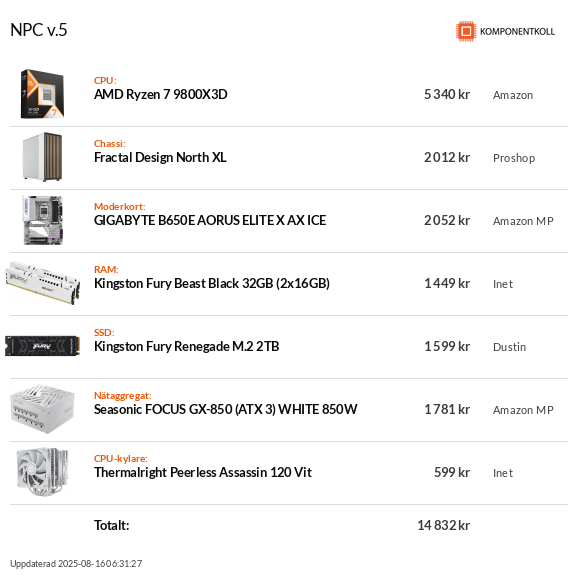Select the Fractal Design North XL case image
The image size is (577, 577).
pyautogui.click(x=42, y=157)
